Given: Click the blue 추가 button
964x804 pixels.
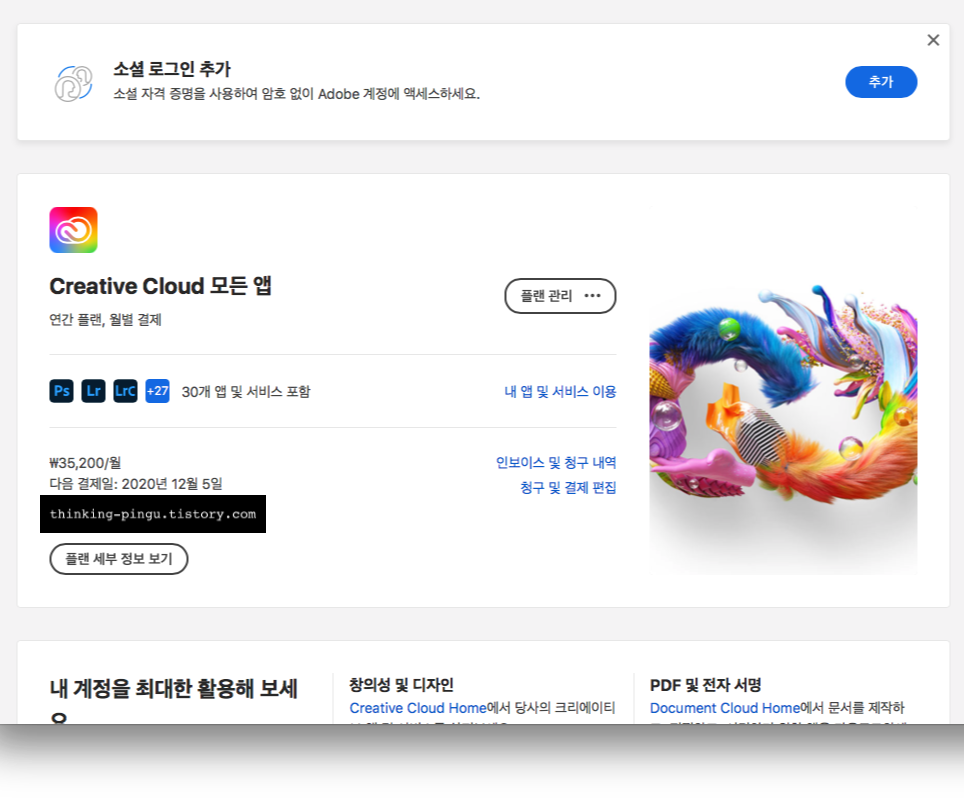Looking at the screenshot, I should click(880, 82).
